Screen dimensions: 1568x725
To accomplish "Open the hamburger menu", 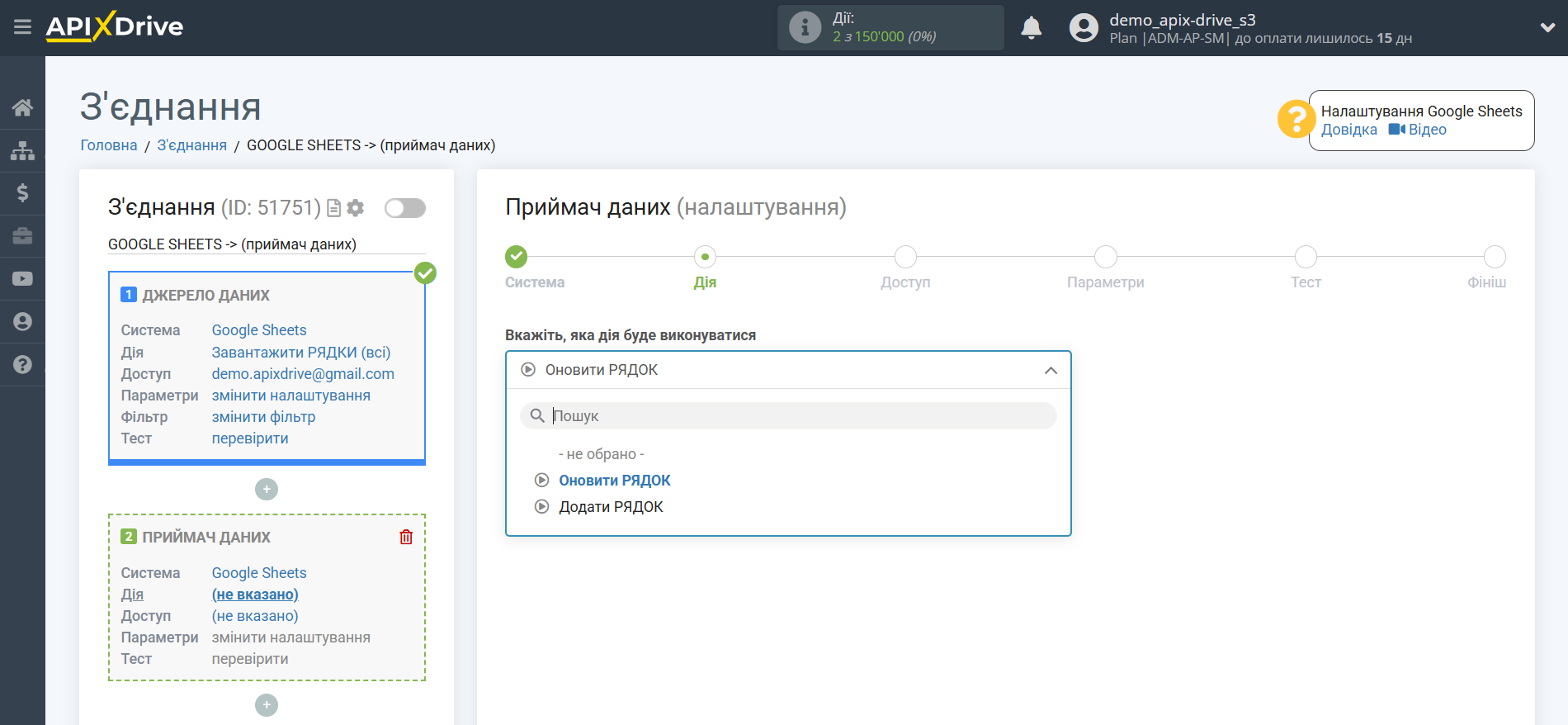I will (22, 27).
